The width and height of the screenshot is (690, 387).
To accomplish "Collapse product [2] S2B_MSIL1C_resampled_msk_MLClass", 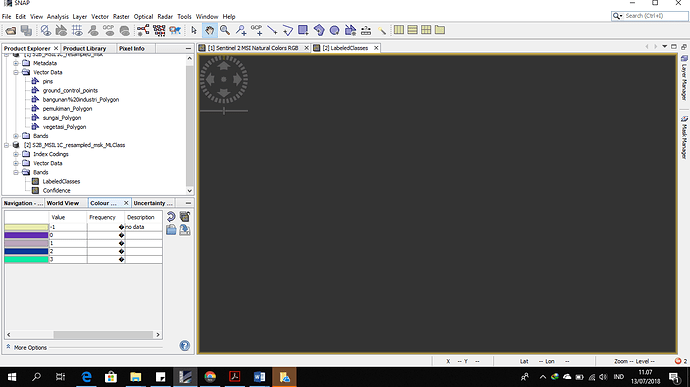I will point(7,145).
